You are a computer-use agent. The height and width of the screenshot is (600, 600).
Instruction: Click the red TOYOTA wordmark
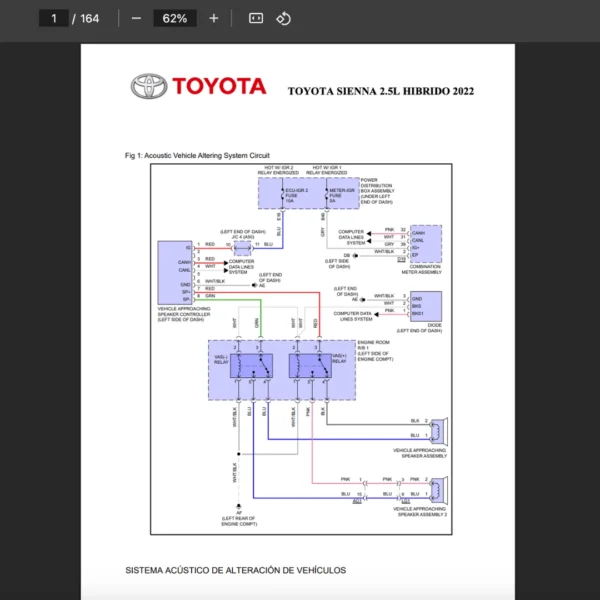tap(218, 86)
